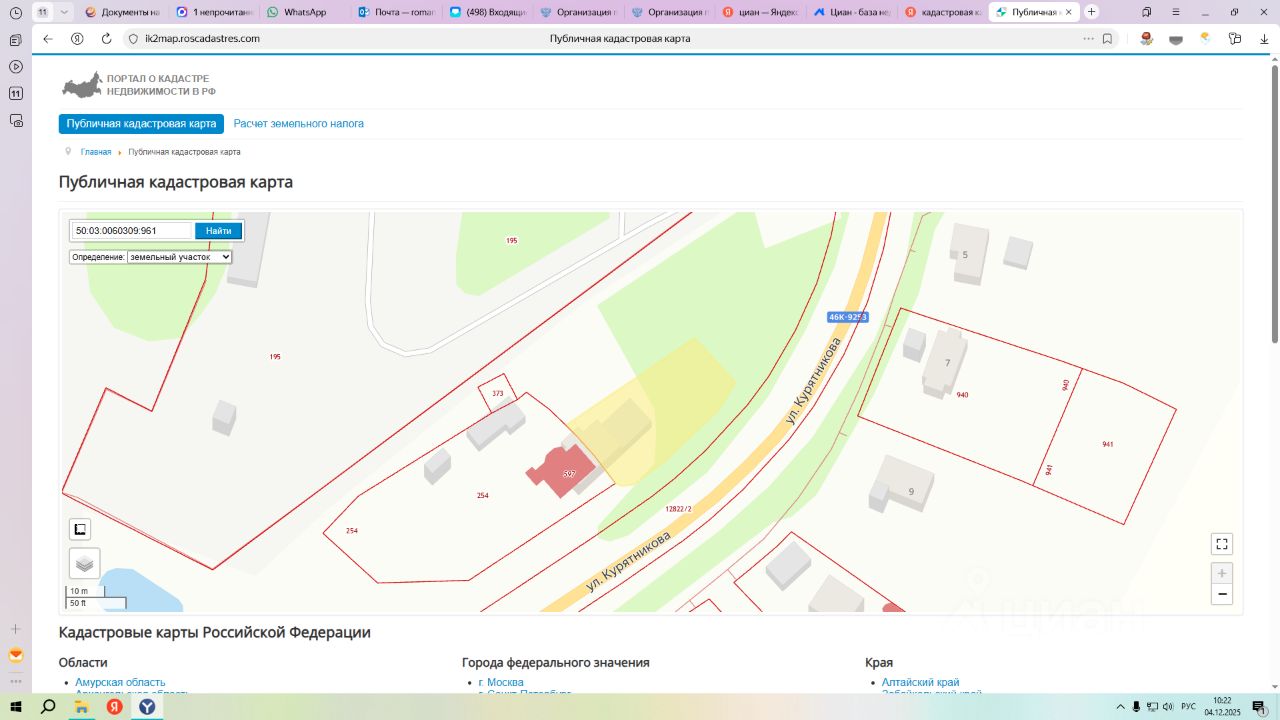
Task: Open г. Москва link
Action: (x=501, y=682)
